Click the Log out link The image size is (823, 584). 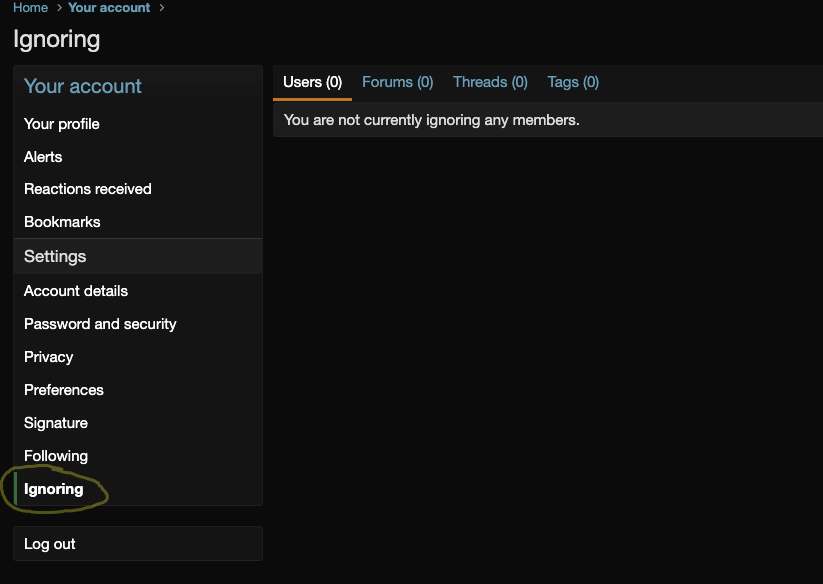[x=50, y=544]
